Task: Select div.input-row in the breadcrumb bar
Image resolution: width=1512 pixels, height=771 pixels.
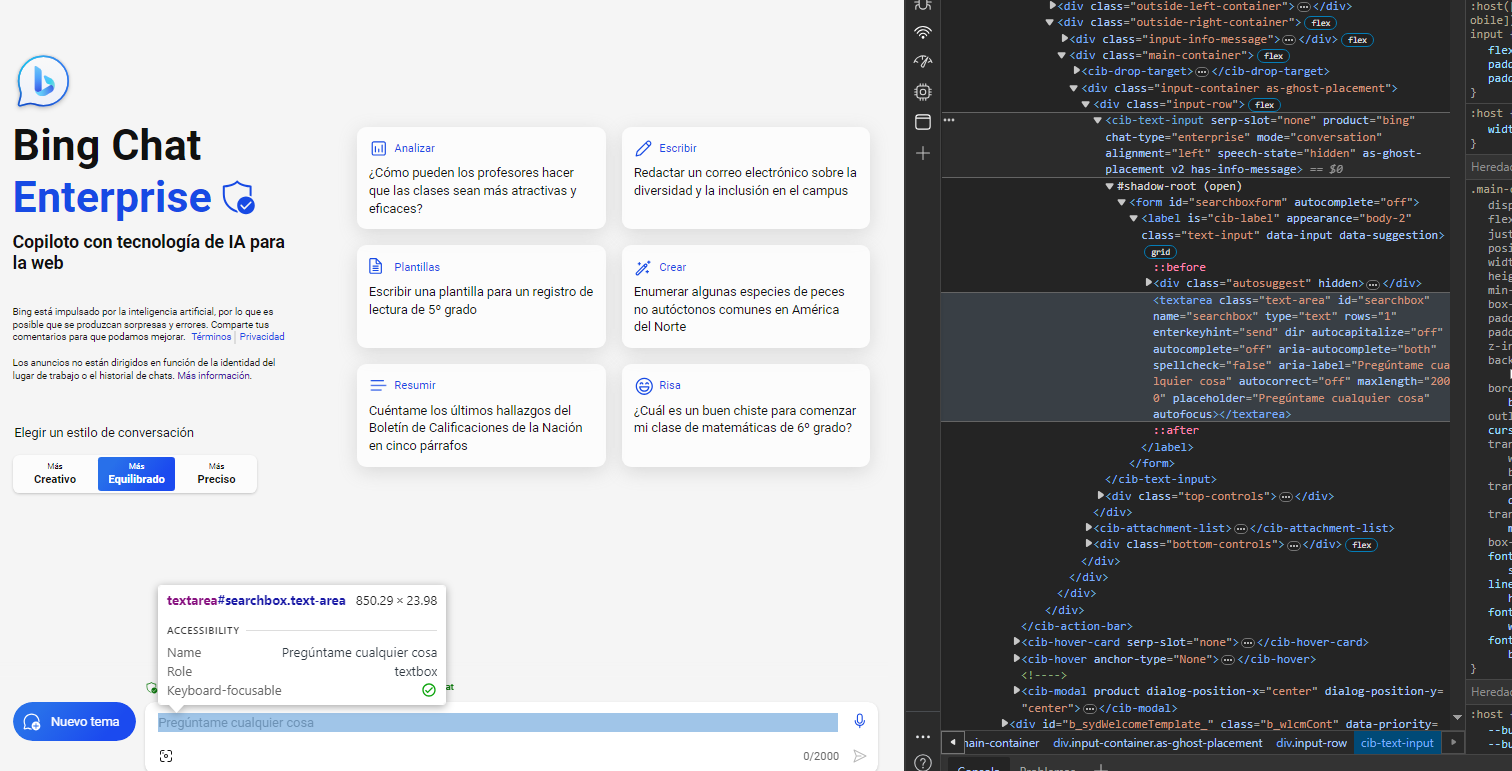Action: point(1311,743)
